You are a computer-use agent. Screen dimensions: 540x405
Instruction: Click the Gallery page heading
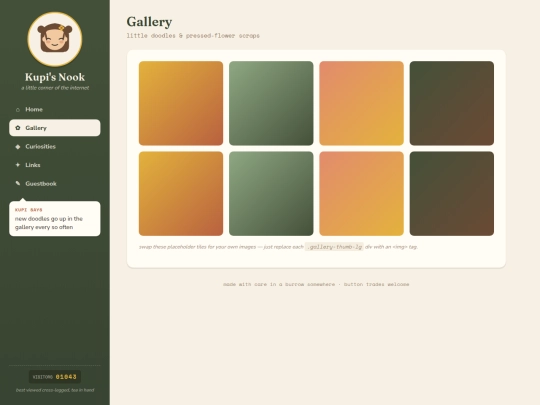149,22
